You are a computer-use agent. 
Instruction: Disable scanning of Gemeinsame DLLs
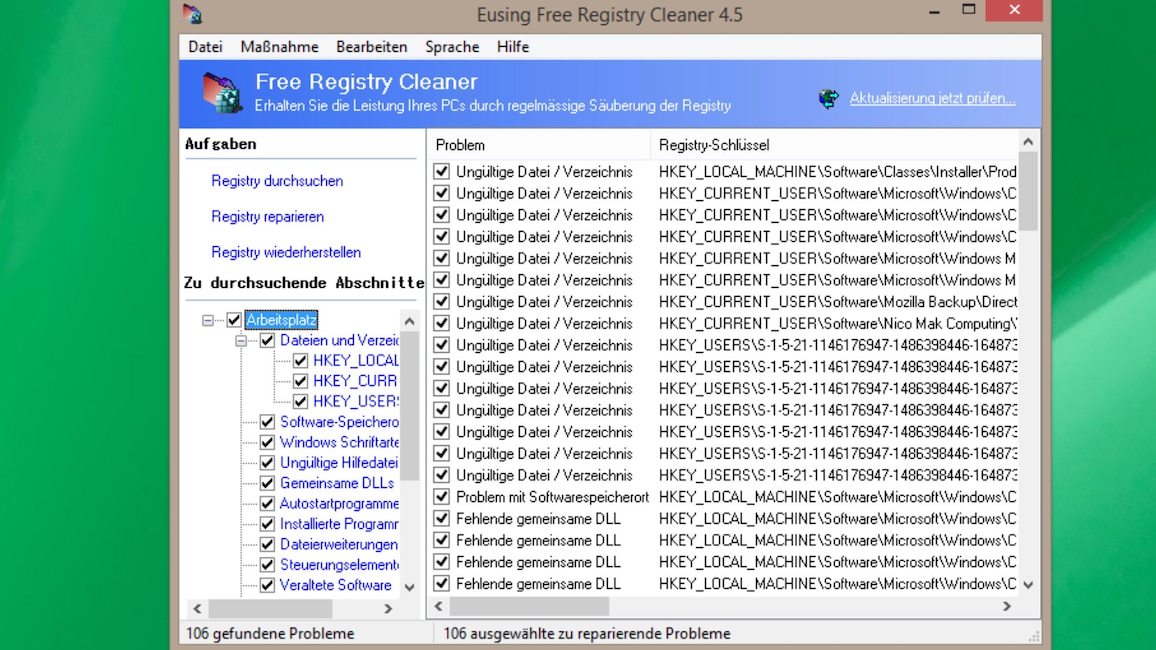(x=265, y=483)
